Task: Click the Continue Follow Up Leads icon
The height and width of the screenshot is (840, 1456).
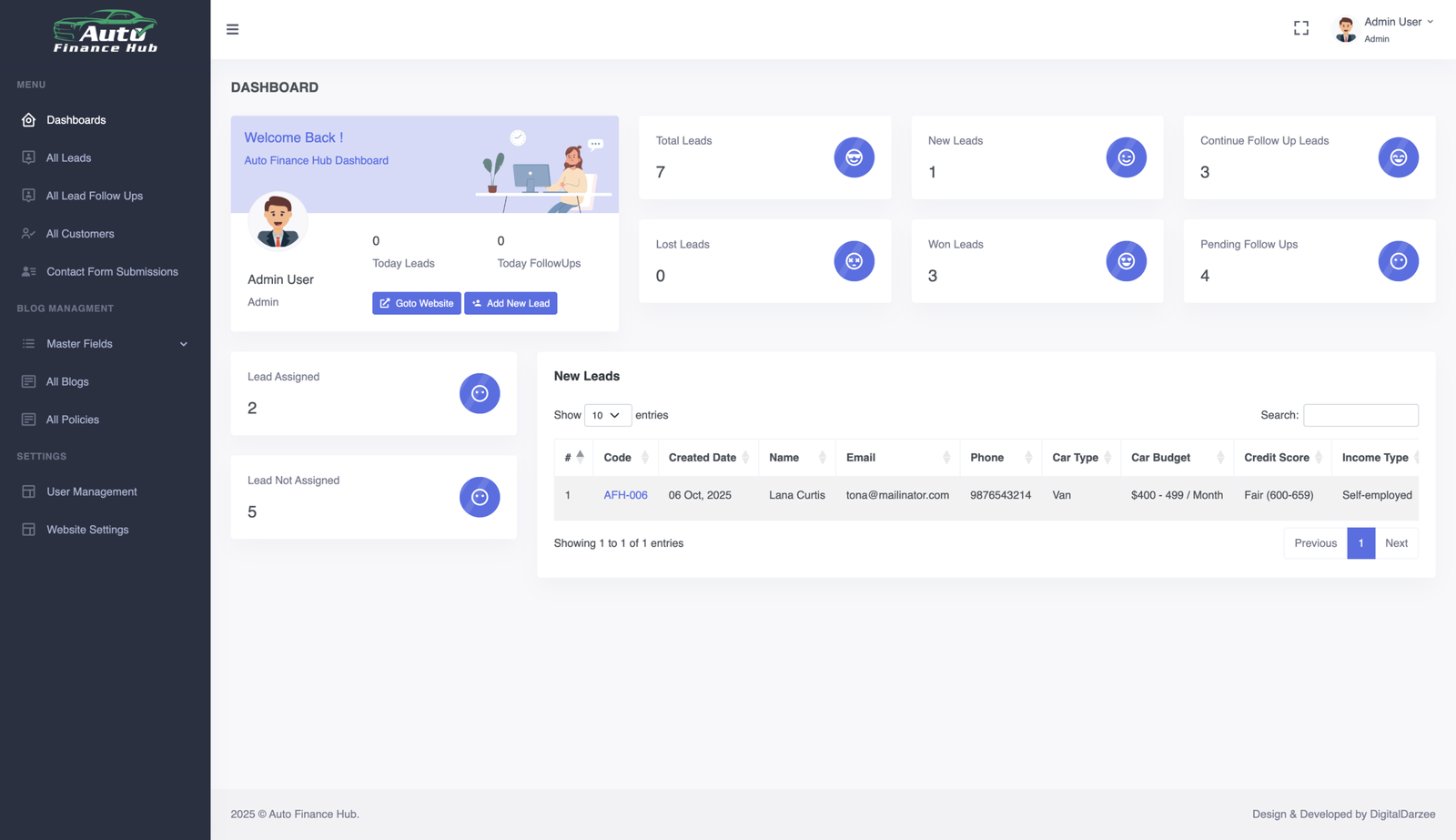Action: [x=1398, y=157]
